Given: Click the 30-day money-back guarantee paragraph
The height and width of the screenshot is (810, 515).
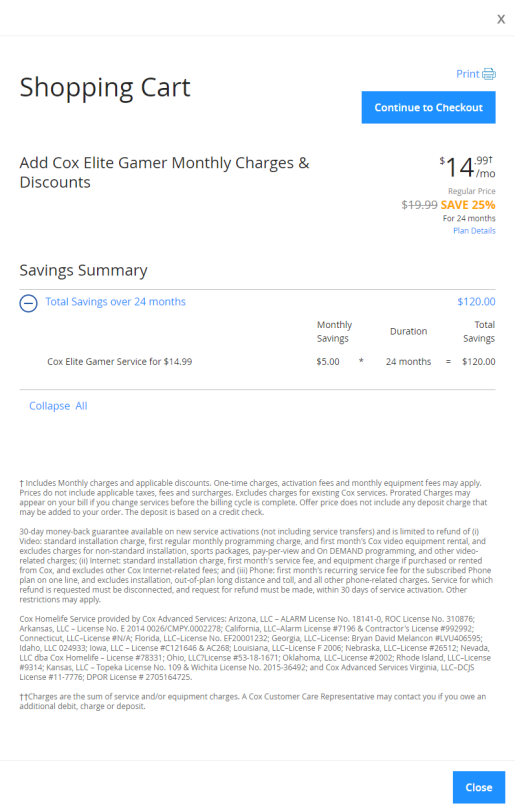Looking at the screenshot, I should pos(256,566).
